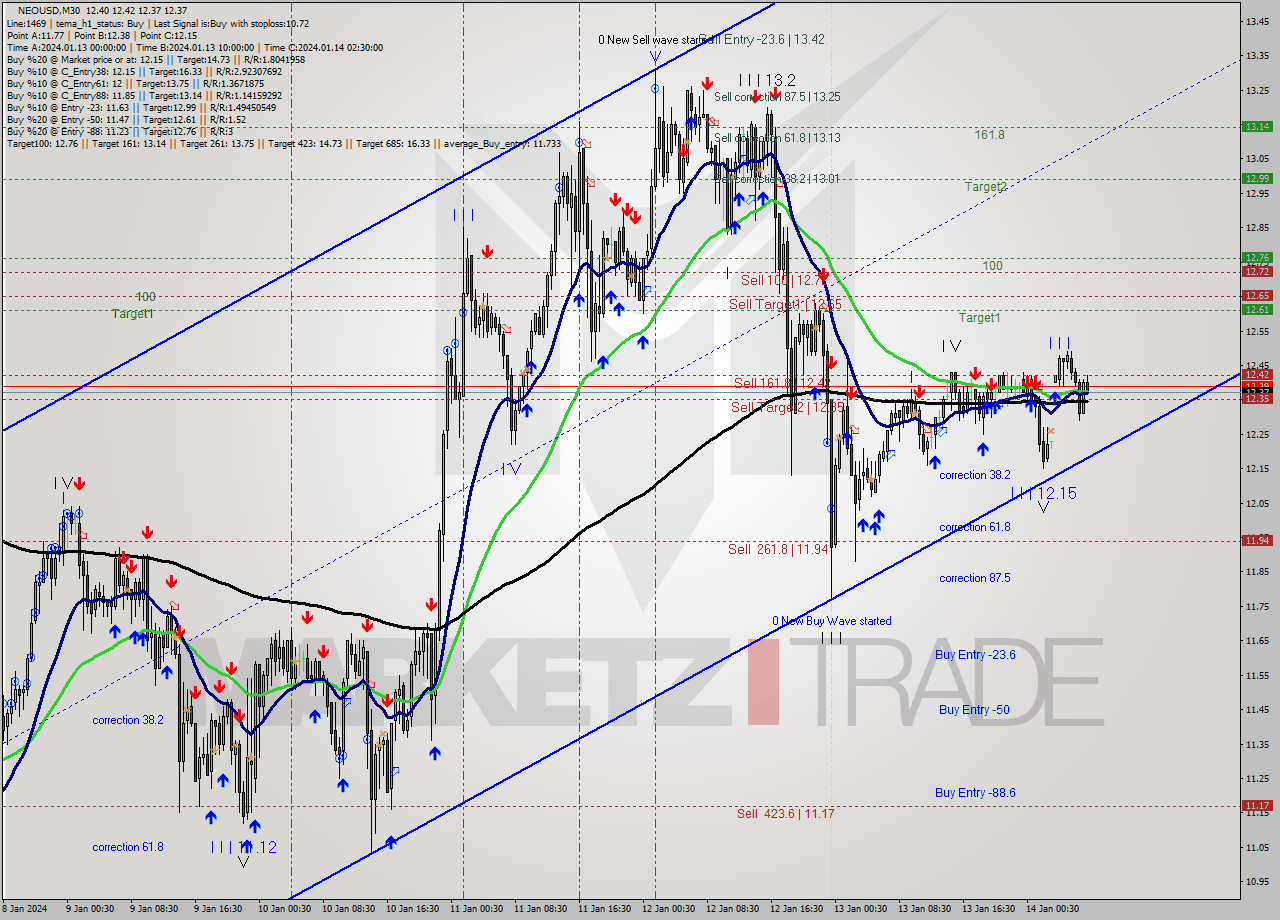Click the green 'Target2' label
The width and height of the screenshot is (1280, 920).
(x=985, y=187)
